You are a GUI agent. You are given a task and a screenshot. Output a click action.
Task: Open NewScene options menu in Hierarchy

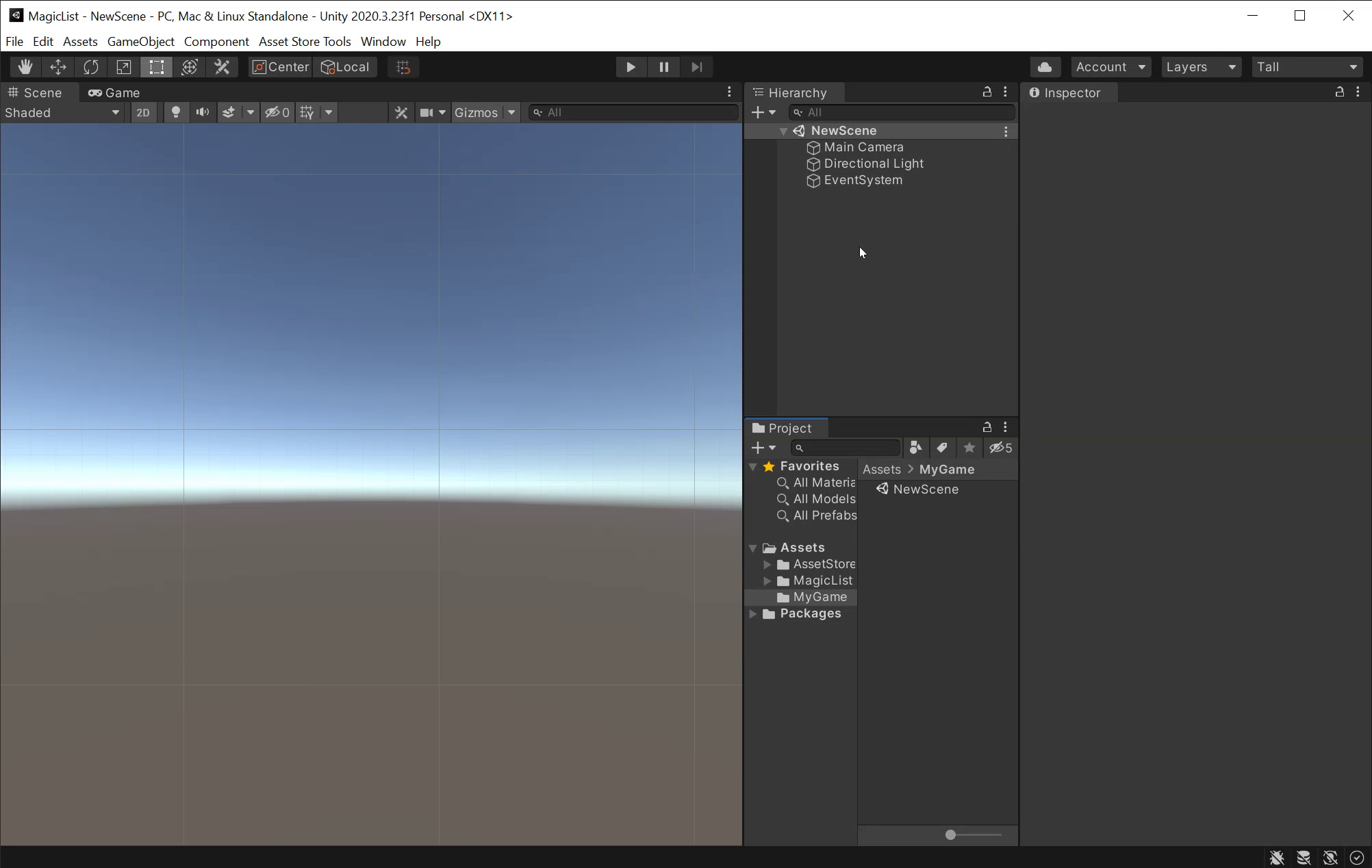1006,131
